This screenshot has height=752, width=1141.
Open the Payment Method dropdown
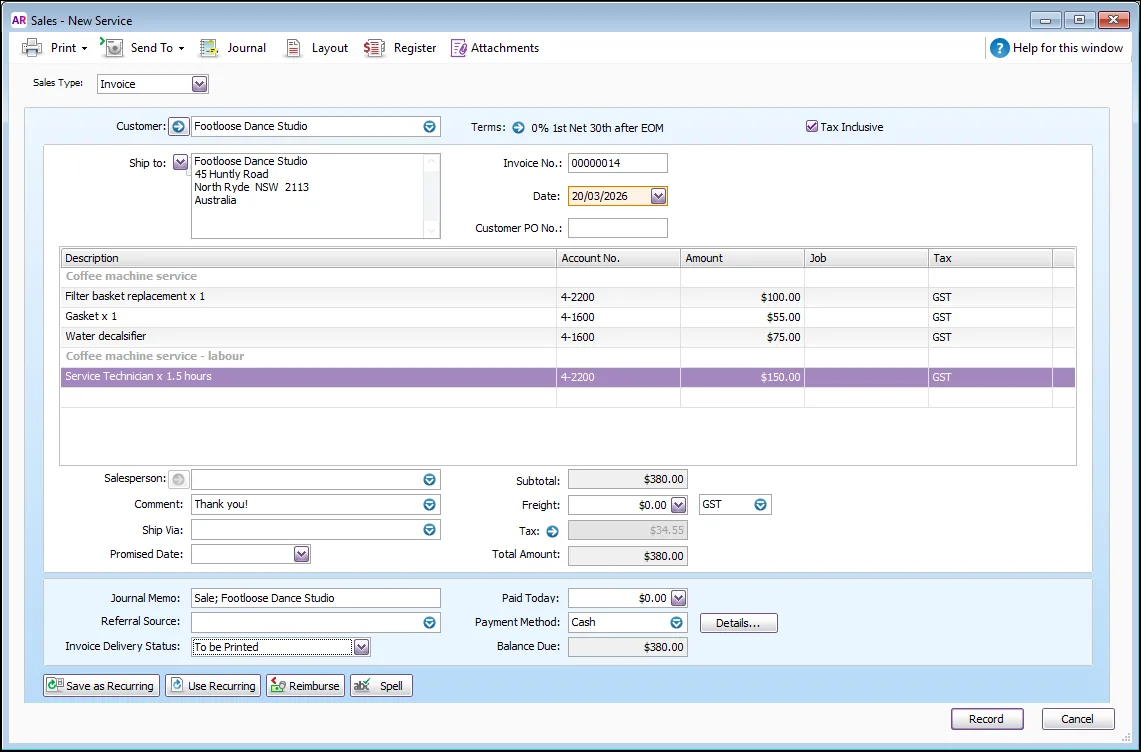coord(677,622)
